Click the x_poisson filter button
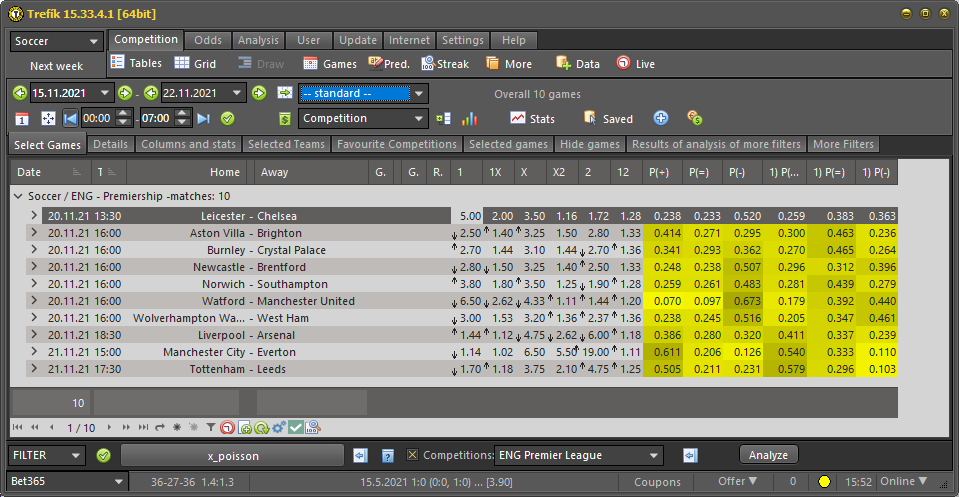The image size is (959, 497). tap(232, 456)
